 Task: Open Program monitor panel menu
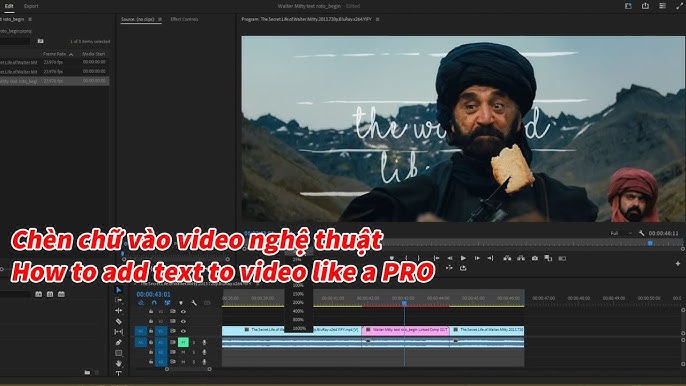(x=378, y=19)
